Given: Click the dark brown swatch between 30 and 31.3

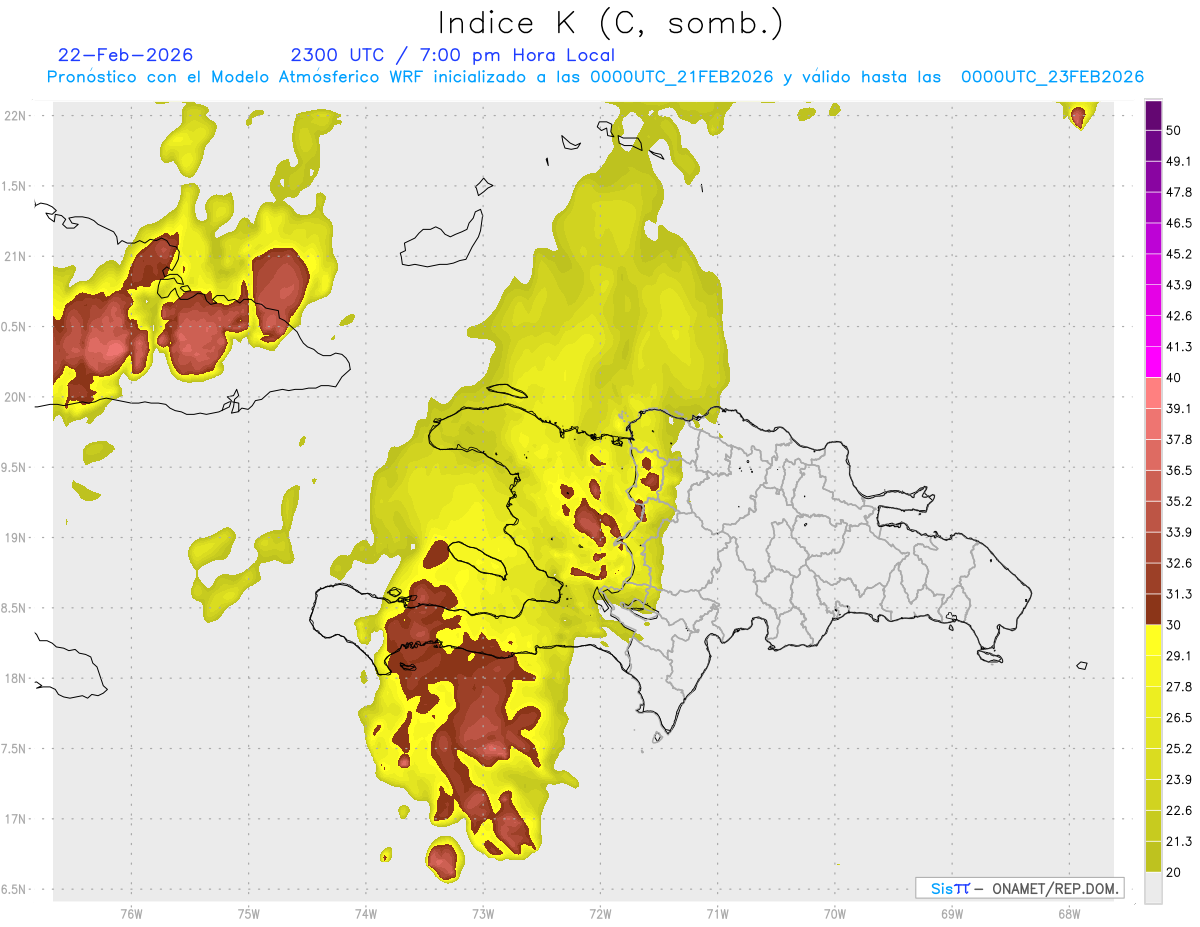Looking at the screenshot, I should 1153,609.
